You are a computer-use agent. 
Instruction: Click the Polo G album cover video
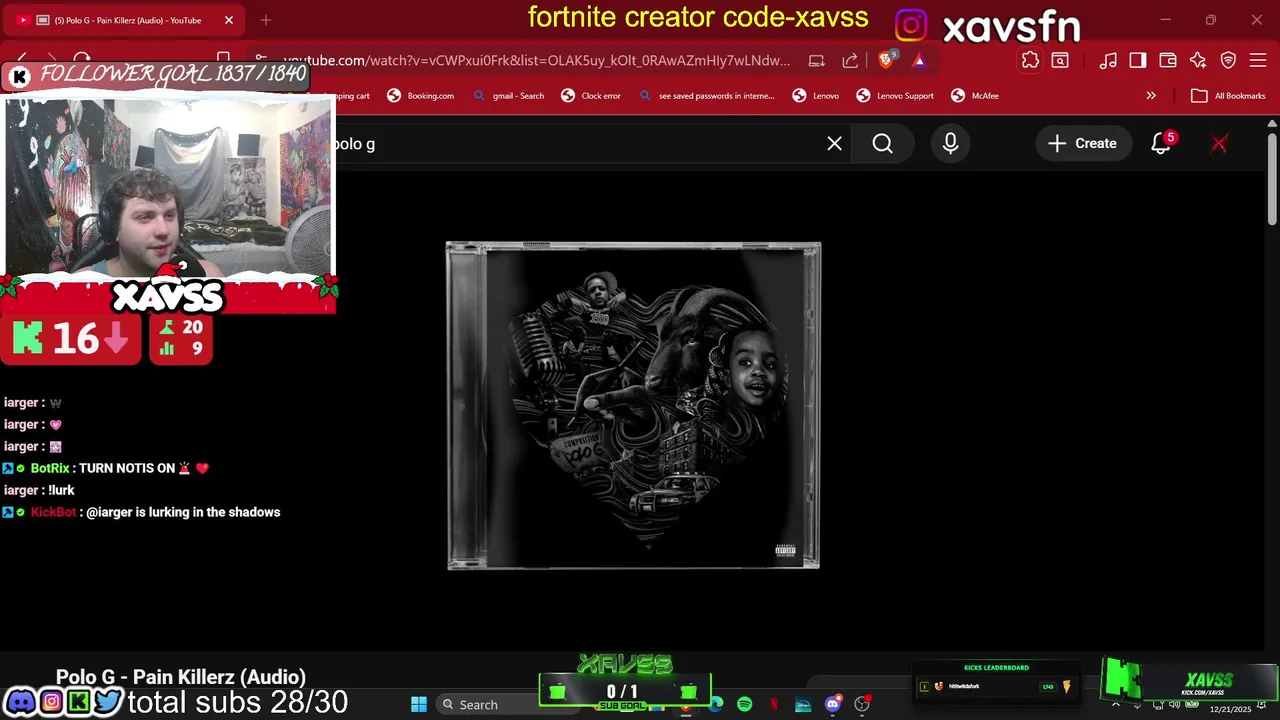pos(633,405)
